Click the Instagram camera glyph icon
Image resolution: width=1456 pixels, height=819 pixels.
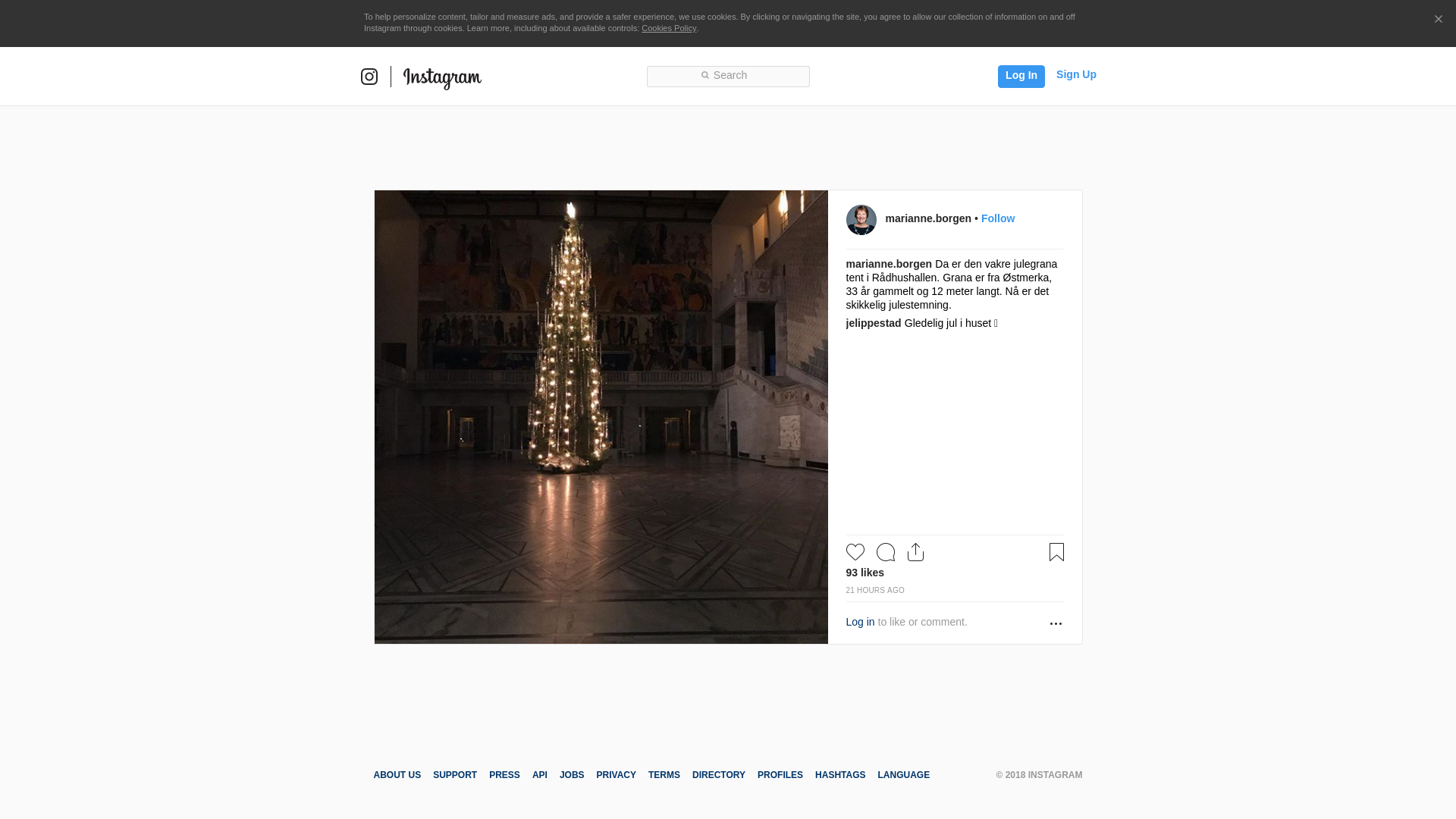(369, 77)
